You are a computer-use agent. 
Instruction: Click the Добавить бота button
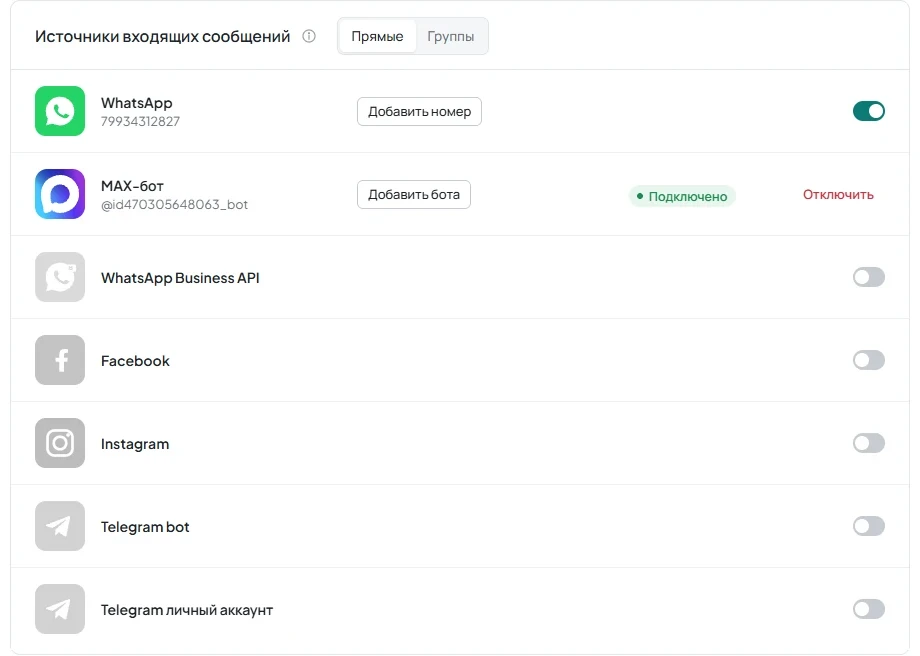[x=414, y=194]
